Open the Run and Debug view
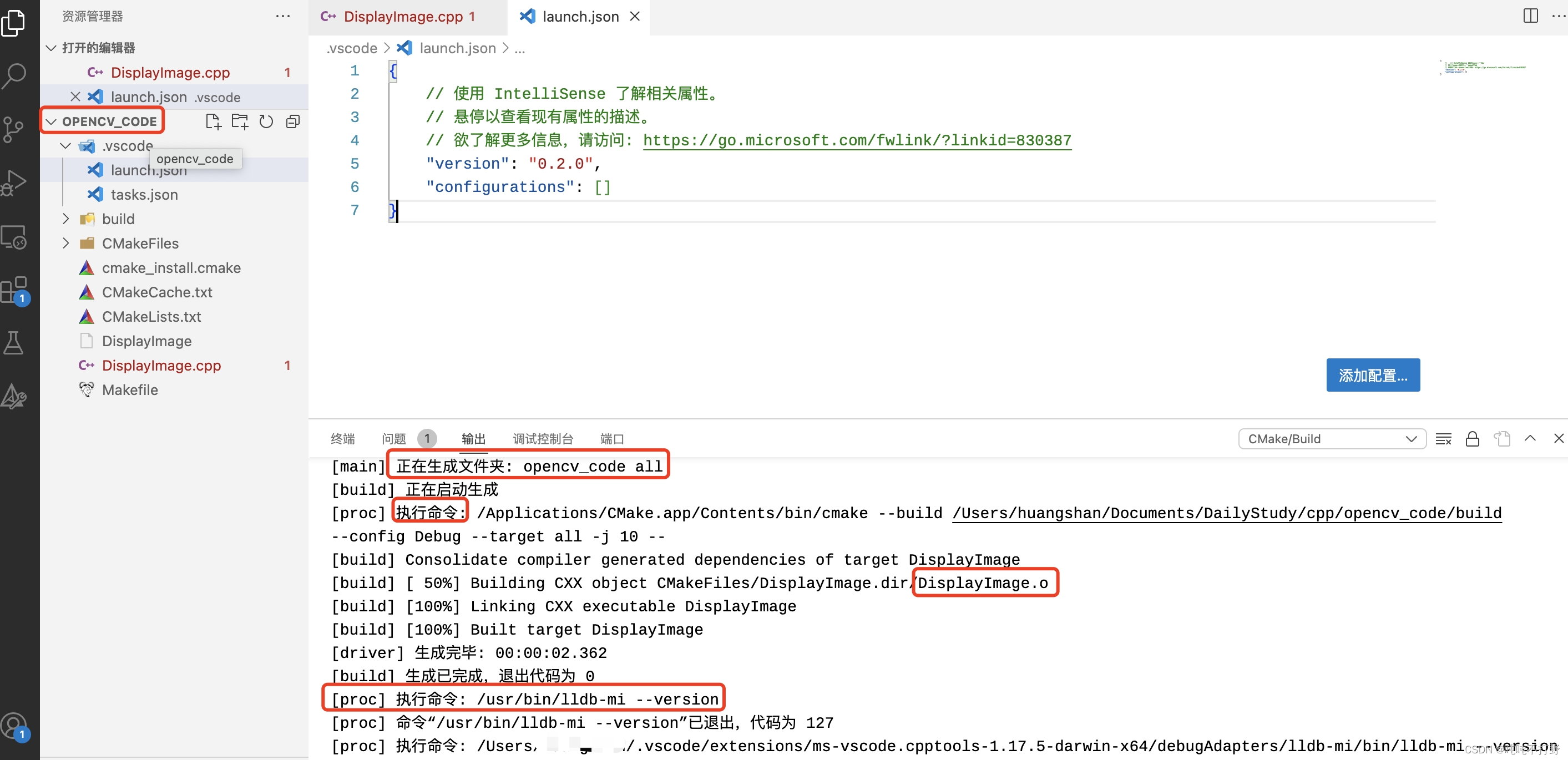Viewport: 1568px width, 760px height. pyautogui.click(x=13, y=183)
